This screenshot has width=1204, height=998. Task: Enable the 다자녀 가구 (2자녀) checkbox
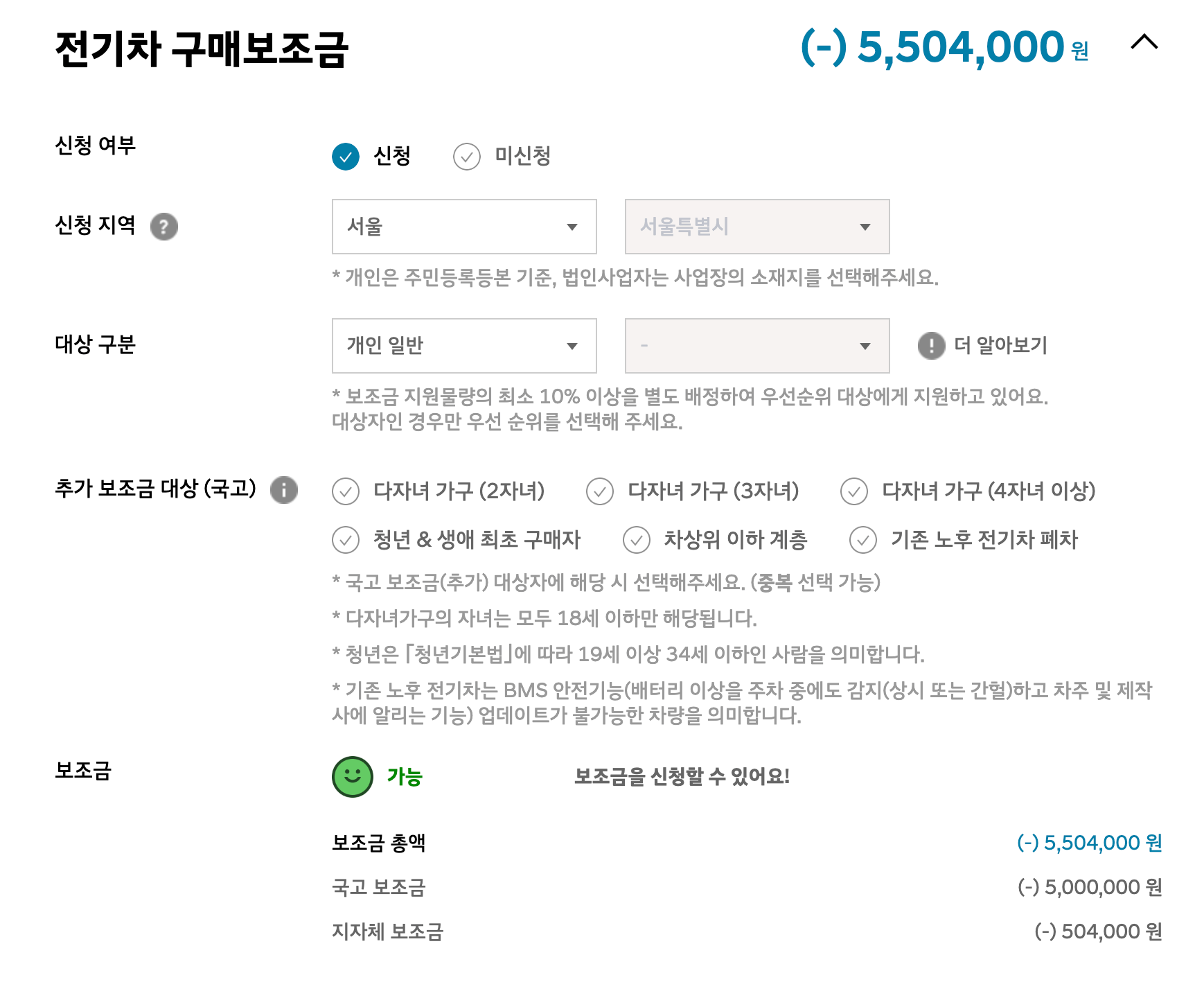345,492
